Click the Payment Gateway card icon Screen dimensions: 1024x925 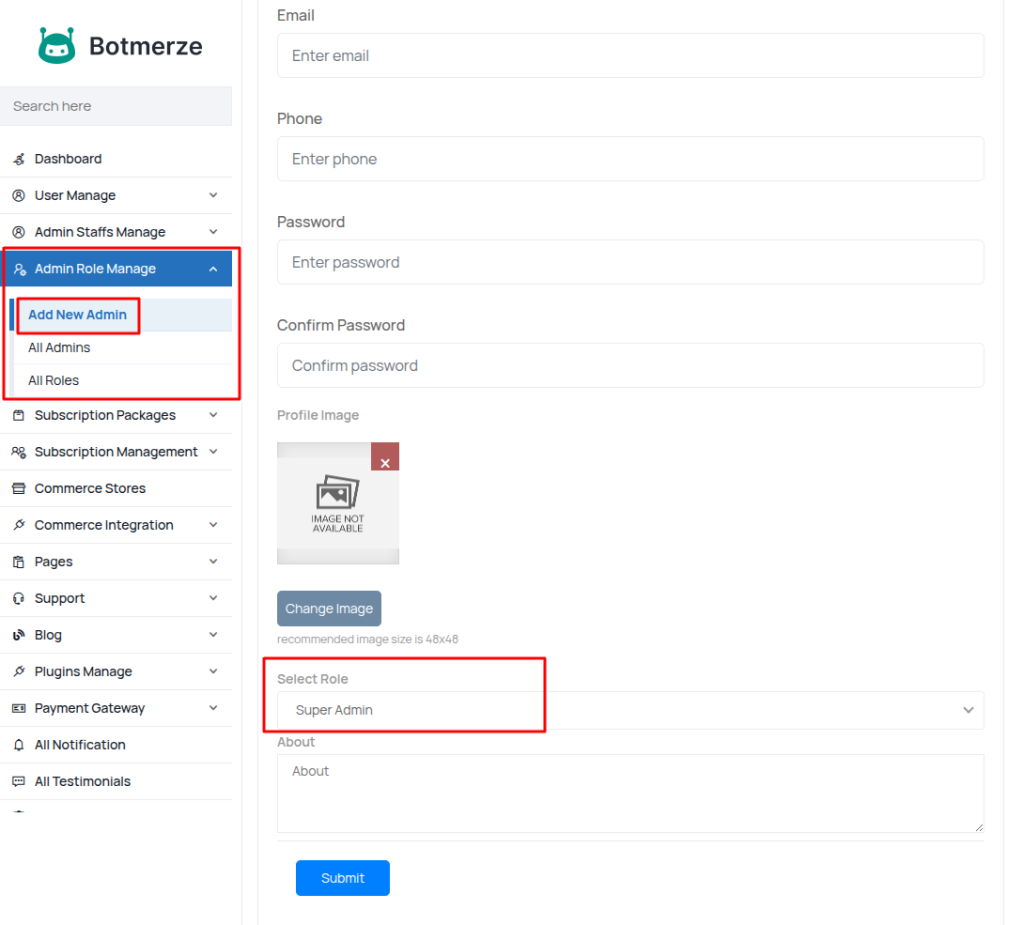click(18, 708)
